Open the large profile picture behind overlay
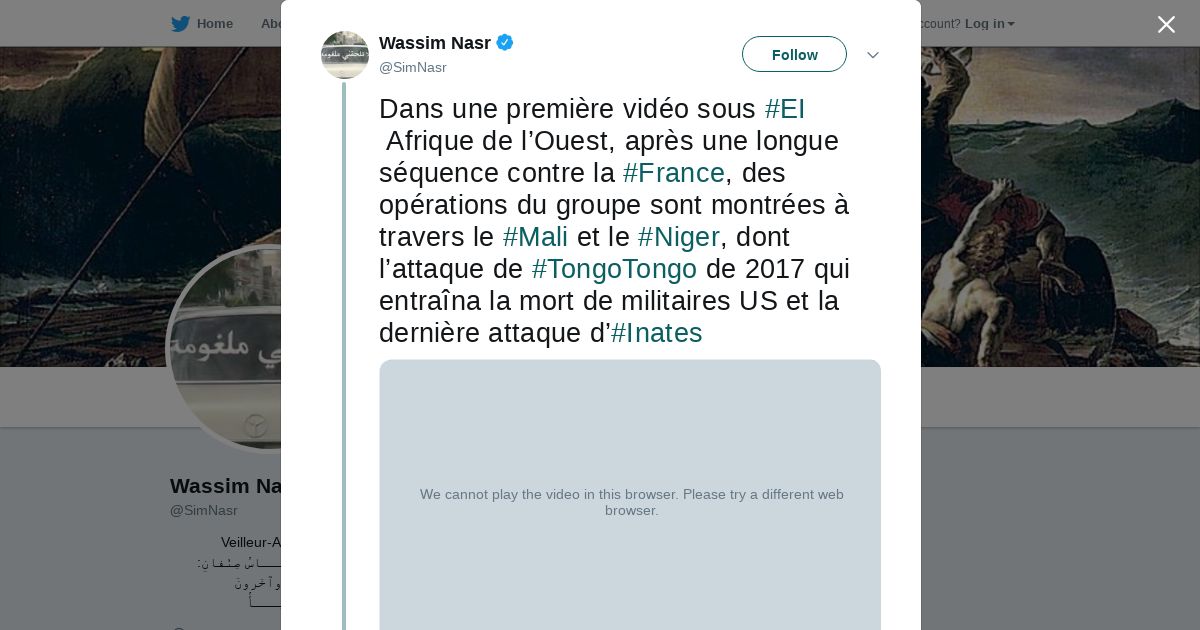The width and height of the screenshot is (1200, 630). (224, 348)
